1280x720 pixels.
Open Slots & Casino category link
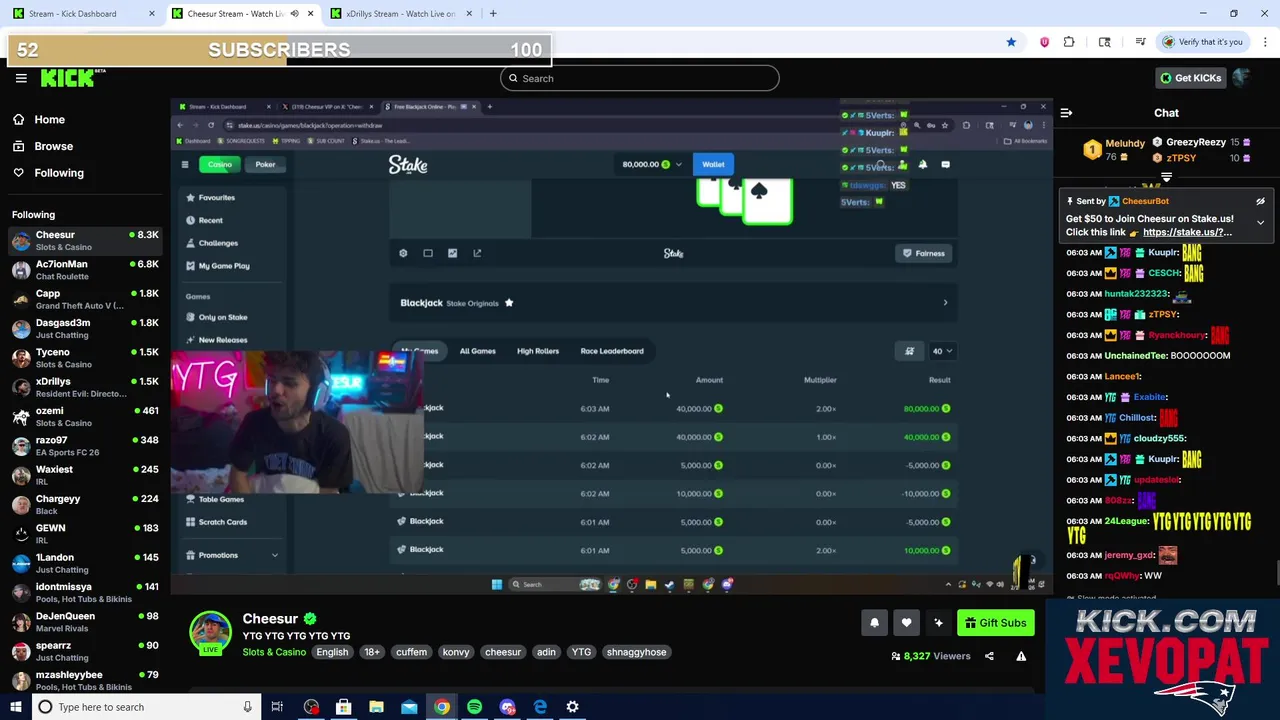coord(274,652)
